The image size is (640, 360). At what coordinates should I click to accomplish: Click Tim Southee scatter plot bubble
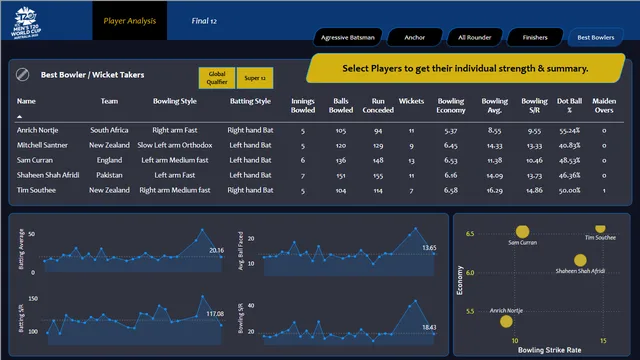pos(600,229)
